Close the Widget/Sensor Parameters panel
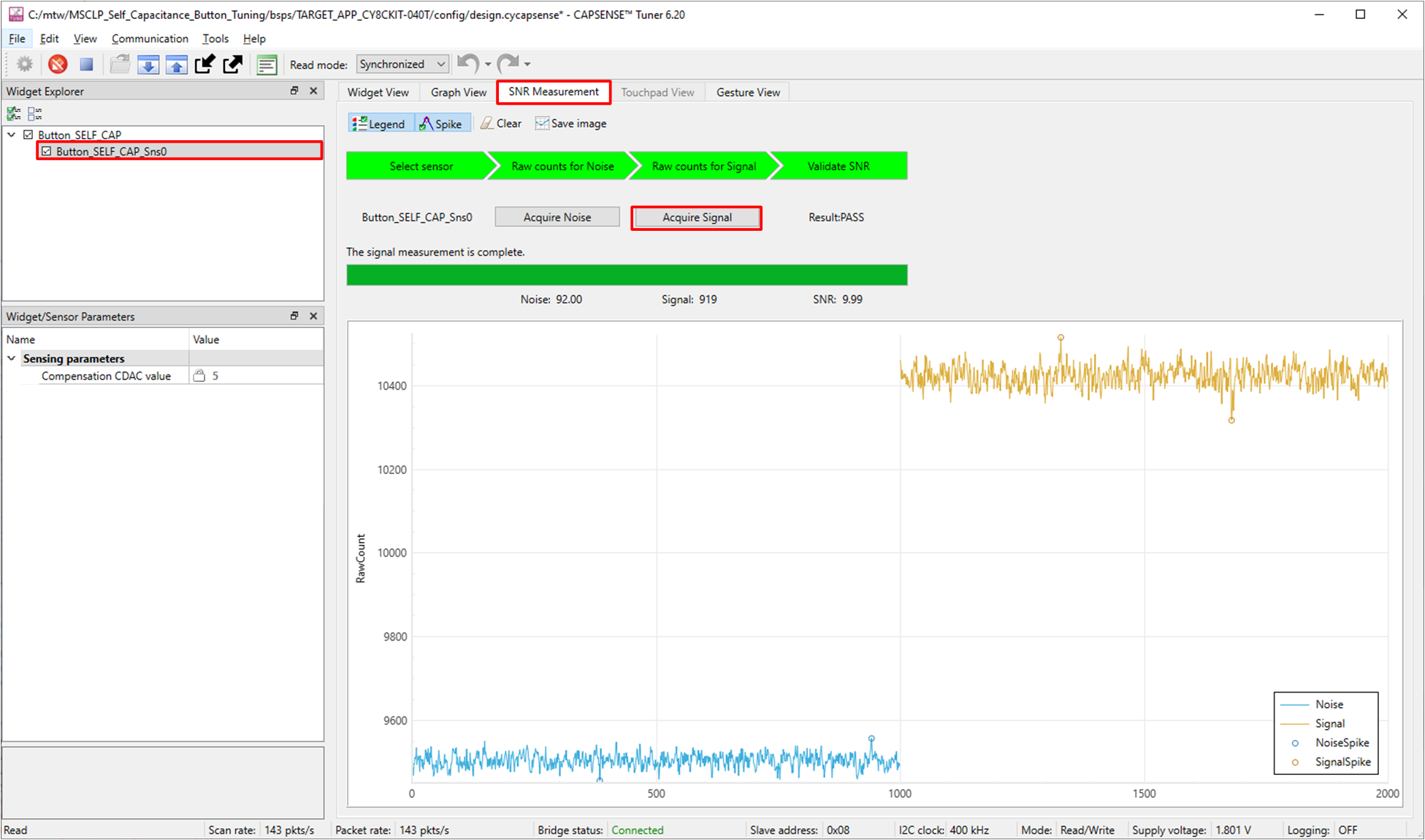Screen dimensions: 1425x840 coord(313,316)
